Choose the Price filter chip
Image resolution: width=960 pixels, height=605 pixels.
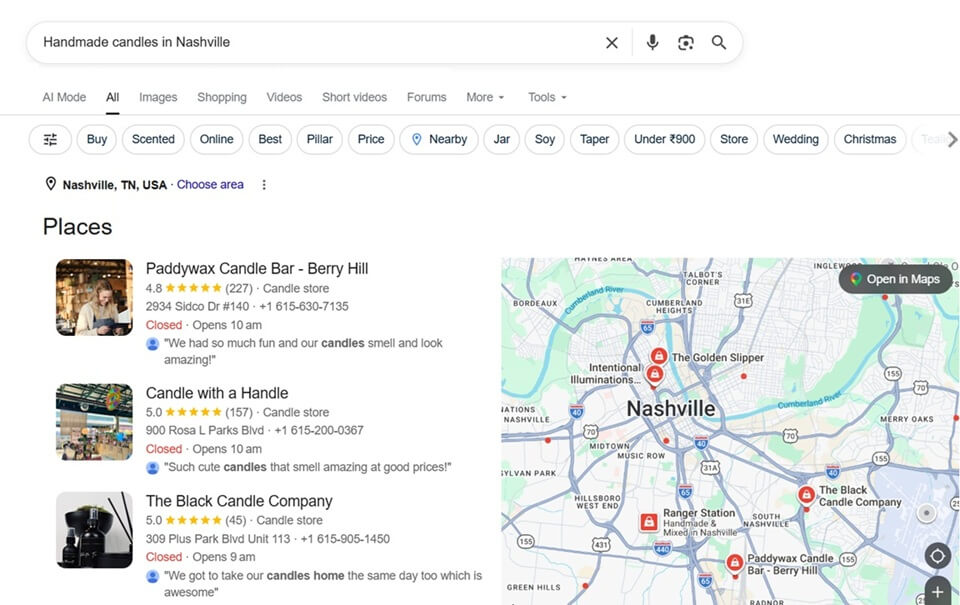point(371,140)
